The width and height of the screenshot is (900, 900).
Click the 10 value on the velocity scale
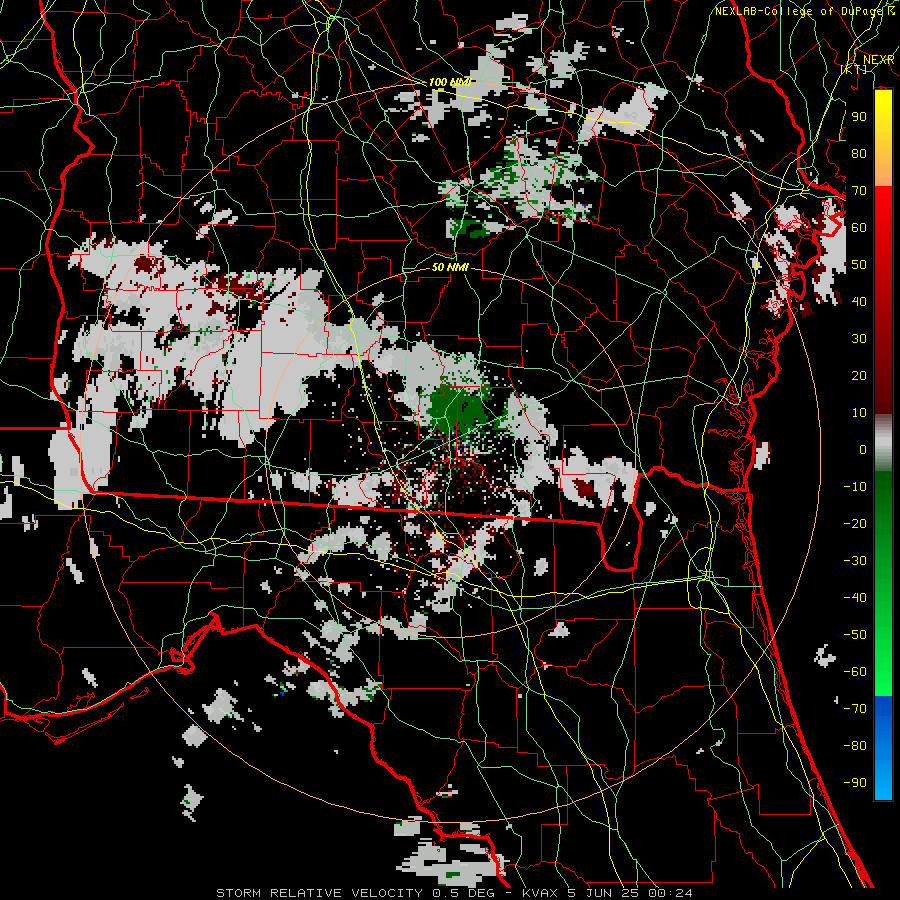click(x=859, y=413)
